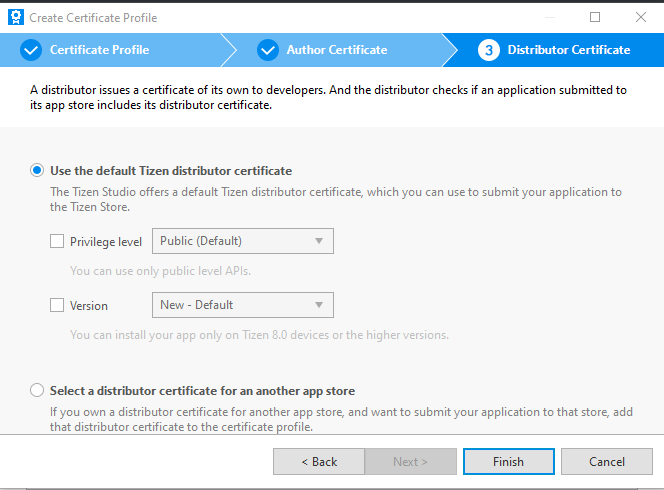
Task: Click the < Back button
Action: (x=319, y=462)
